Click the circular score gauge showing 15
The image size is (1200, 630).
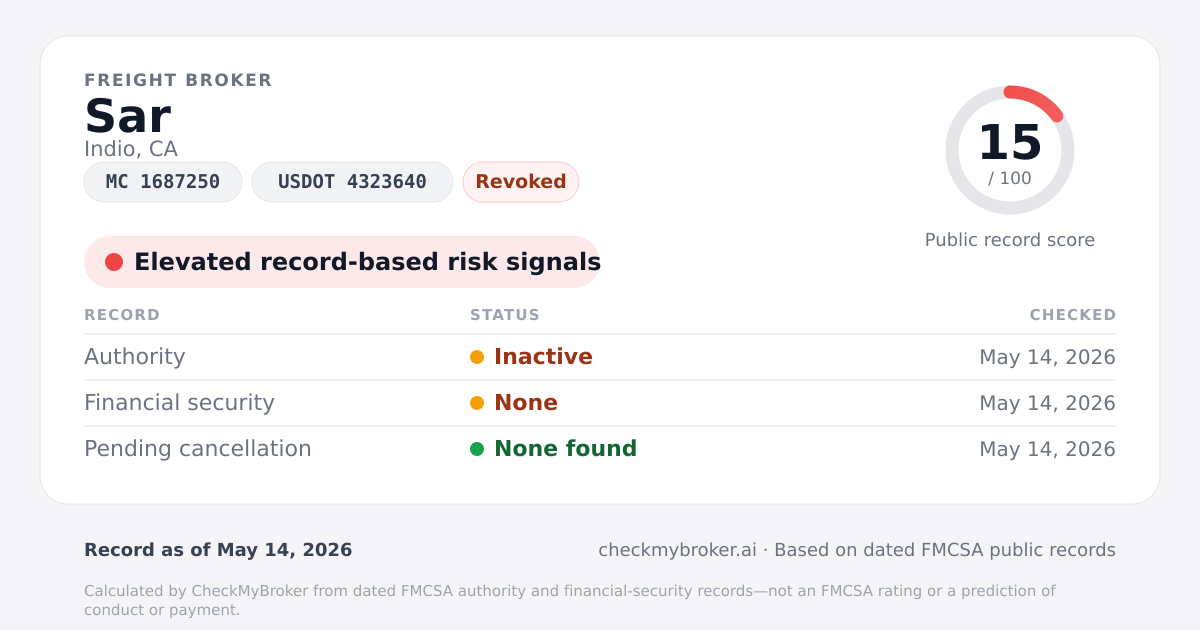click(x=1010, y=150)
